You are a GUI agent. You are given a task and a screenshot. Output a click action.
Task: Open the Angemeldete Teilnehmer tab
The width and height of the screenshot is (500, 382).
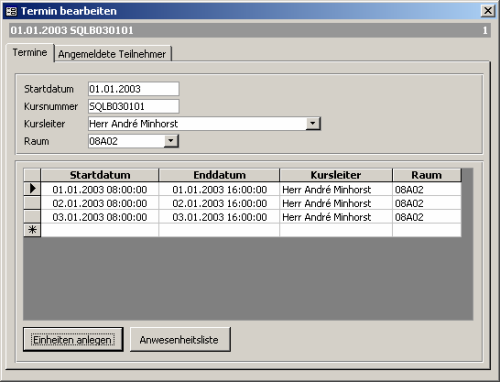[112, 54]
